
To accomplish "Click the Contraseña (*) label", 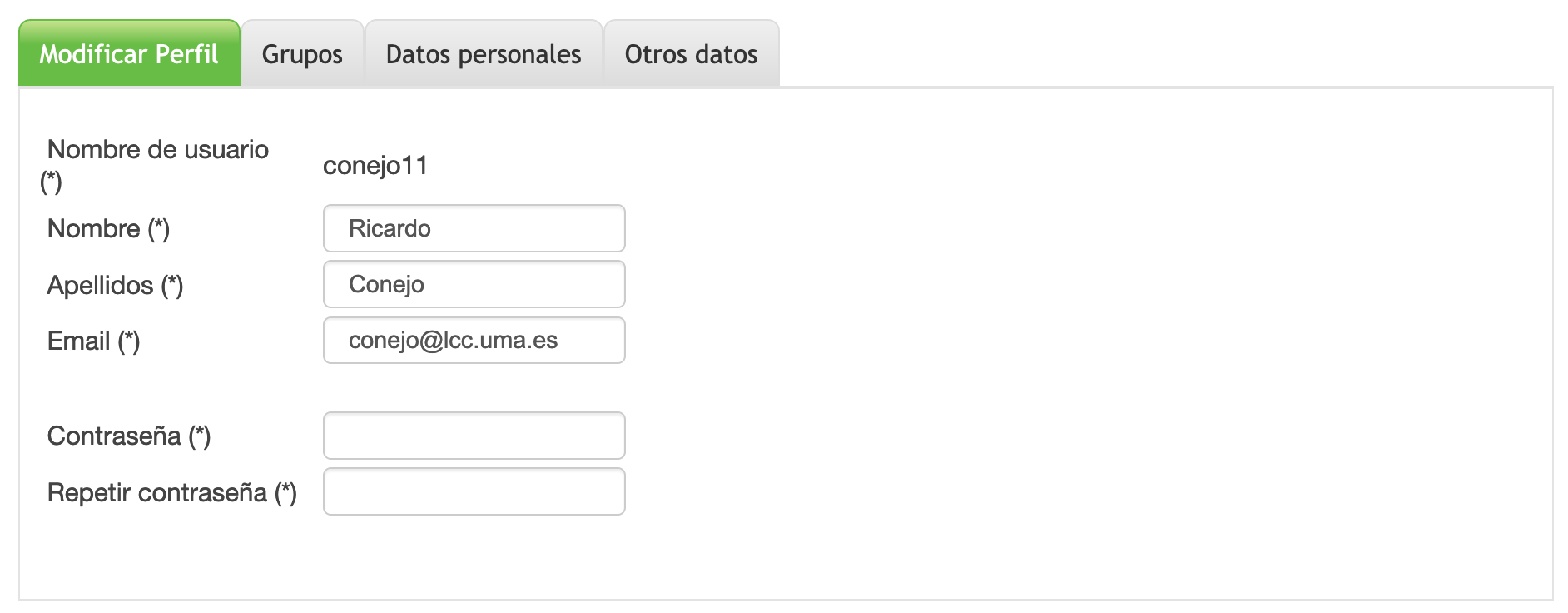I will coord(129,436).
